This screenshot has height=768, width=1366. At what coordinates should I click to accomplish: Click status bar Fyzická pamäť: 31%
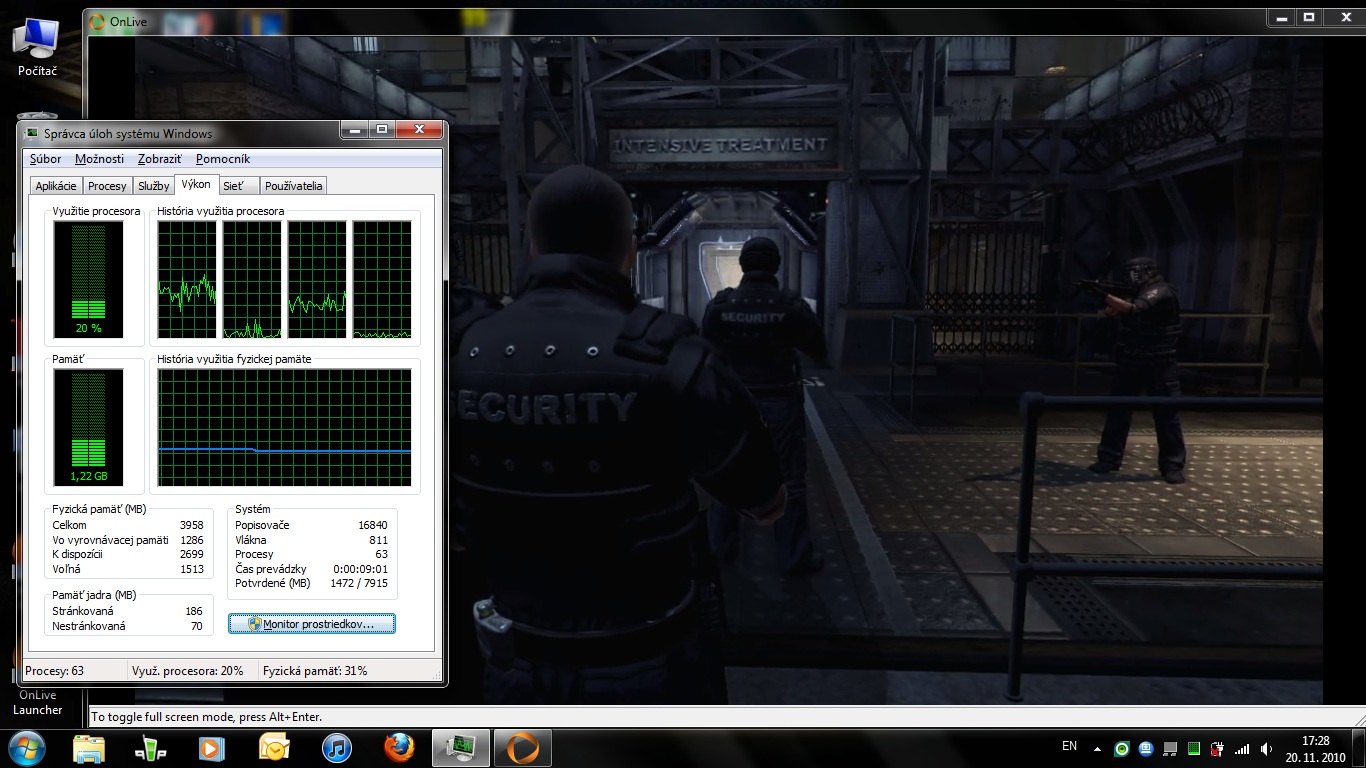tap(315, 670)
